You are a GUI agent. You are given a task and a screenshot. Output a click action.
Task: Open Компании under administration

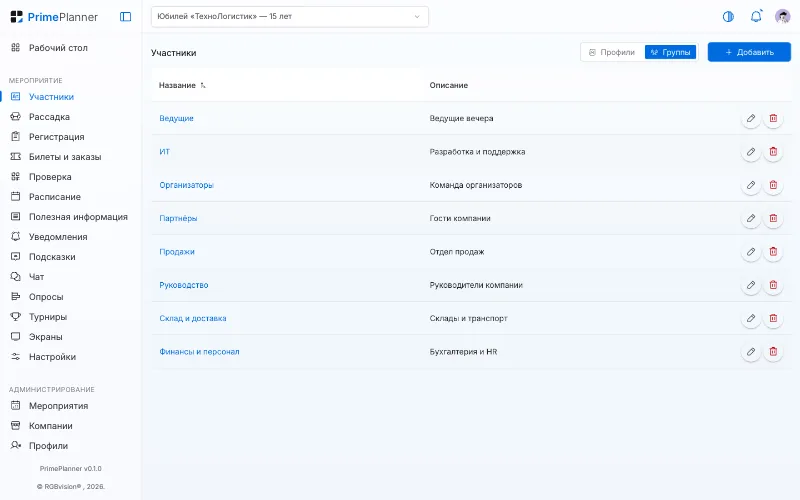click(70, 426)
